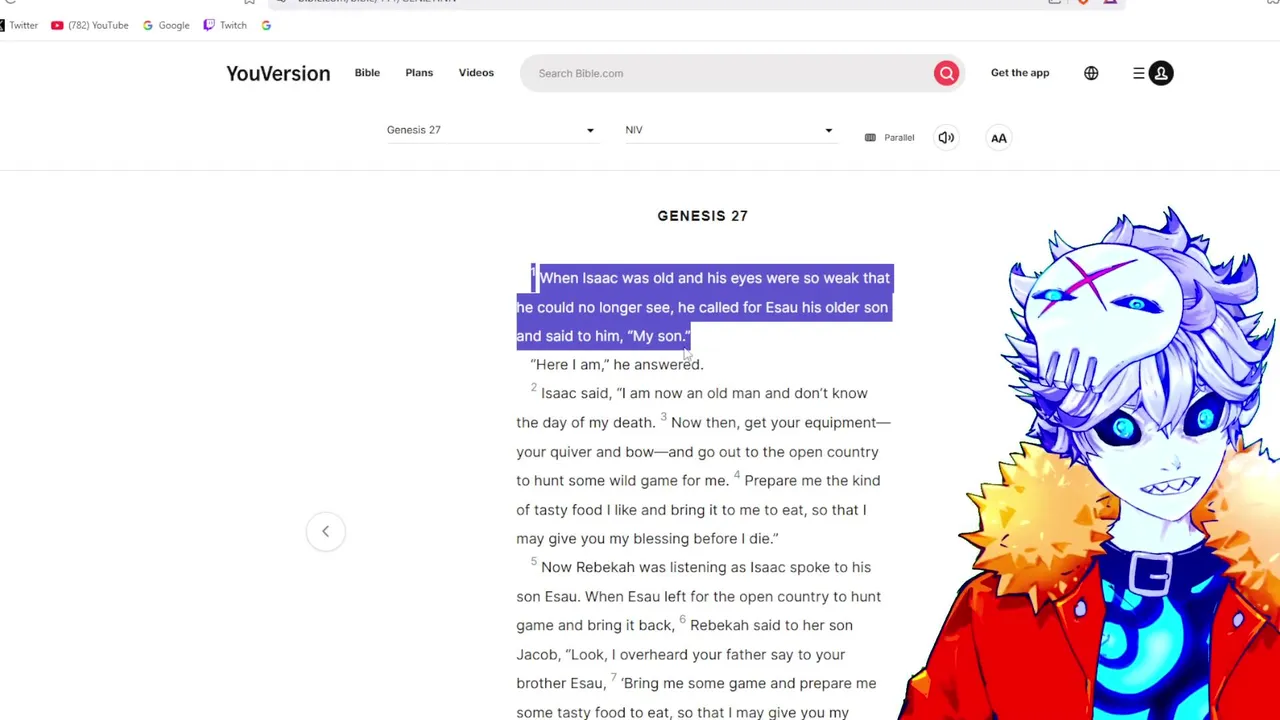
Task: Open the user profile avatar icon
Action: point(1161,73)
